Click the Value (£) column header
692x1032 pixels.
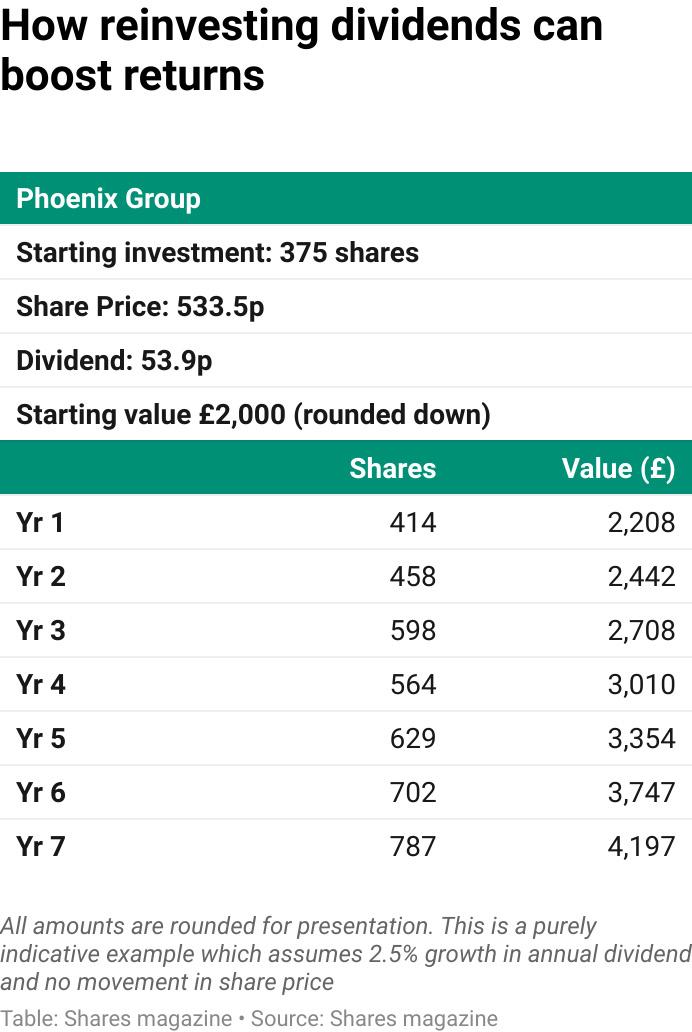[x=618, y=468]
